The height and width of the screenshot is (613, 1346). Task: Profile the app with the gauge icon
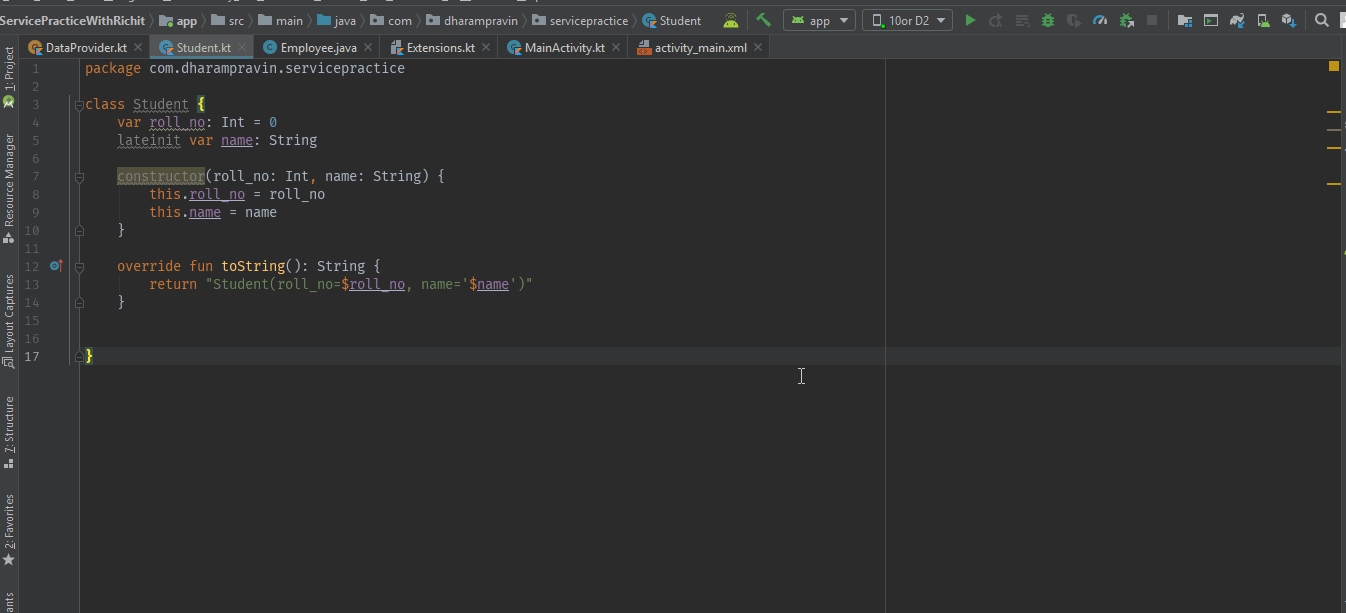pos(1100,19)
